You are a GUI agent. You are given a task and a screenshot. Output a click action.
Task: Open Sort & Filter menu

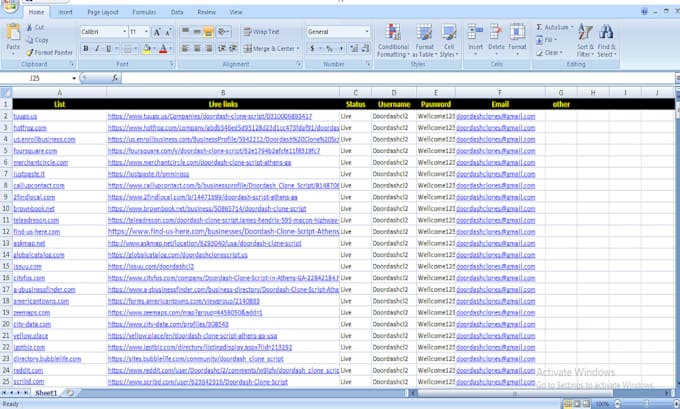[585, 40]
